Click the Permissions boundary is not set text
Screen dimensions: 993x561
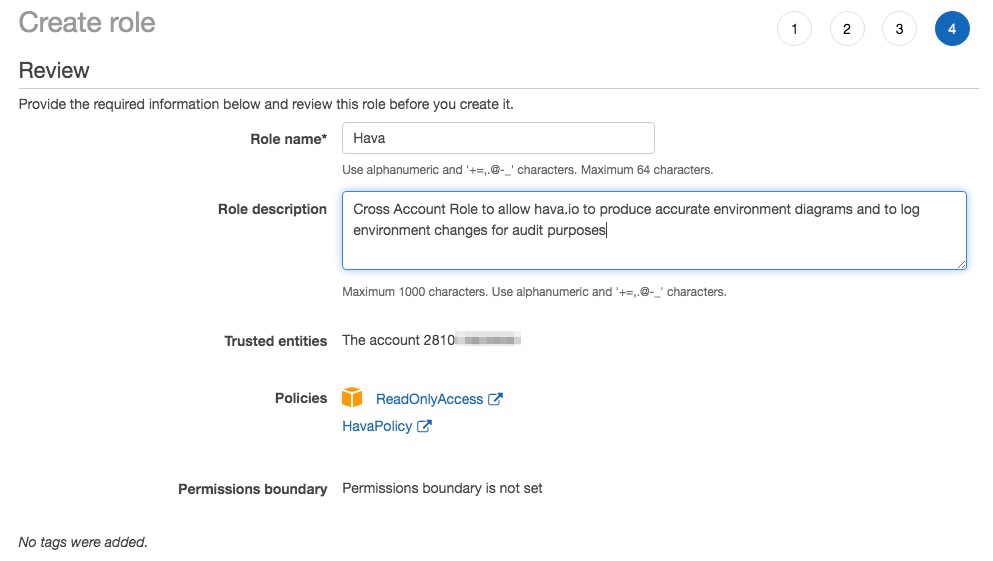442,488
